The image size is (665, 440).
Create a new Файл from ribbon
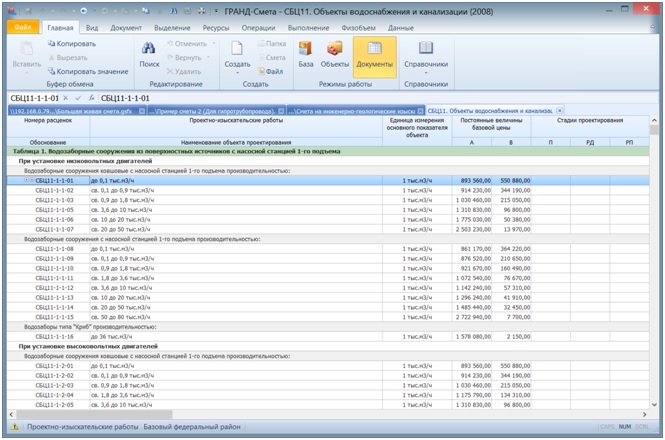point(271,71)
